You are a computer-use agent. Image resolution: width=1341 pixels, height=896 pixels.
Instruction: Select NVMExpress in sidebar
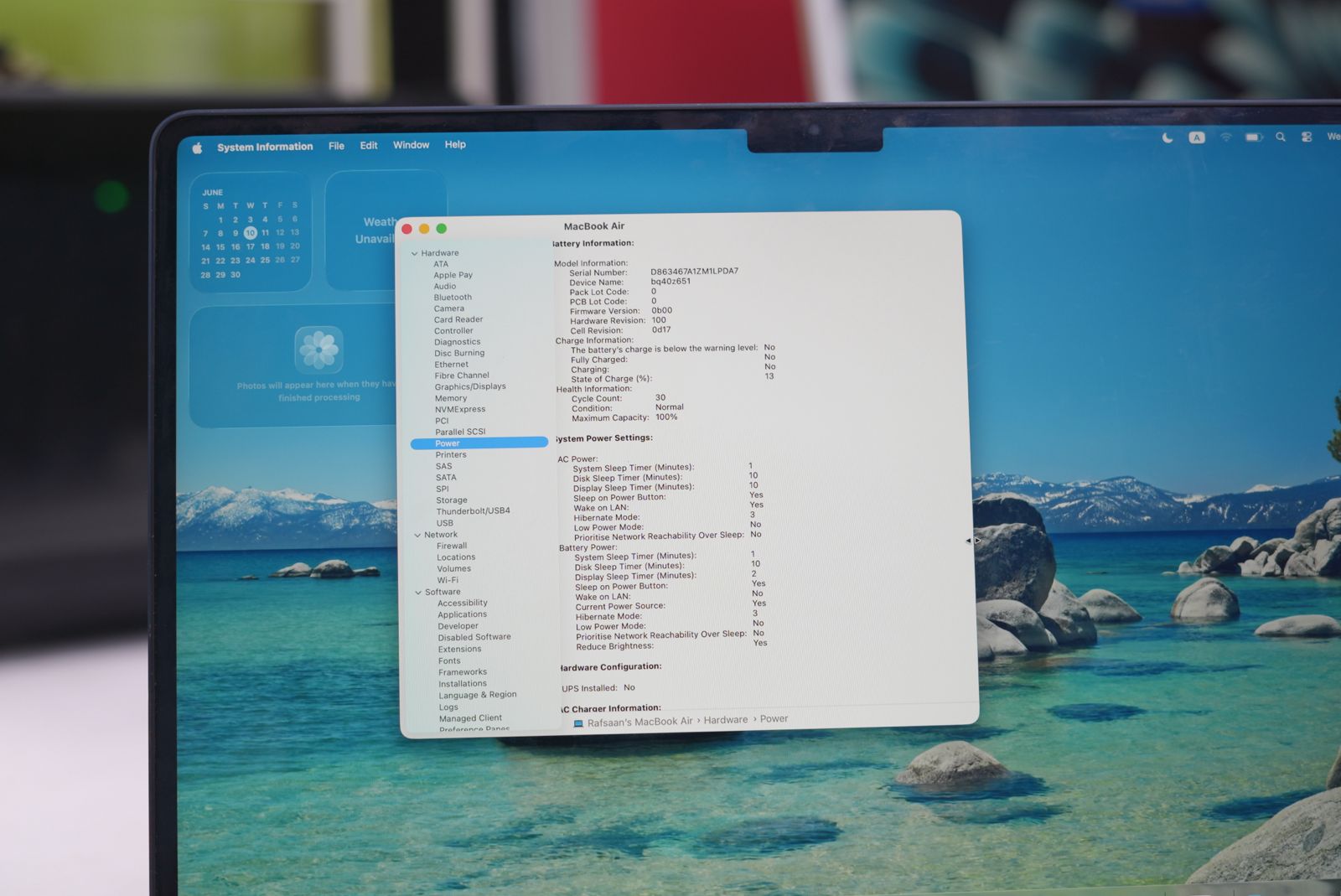click(x=460, y=409)
